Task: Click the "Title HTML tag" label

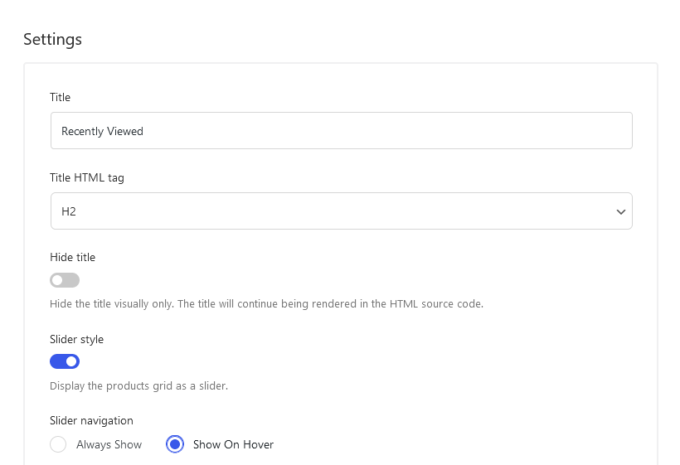Action: pos(87,178)
